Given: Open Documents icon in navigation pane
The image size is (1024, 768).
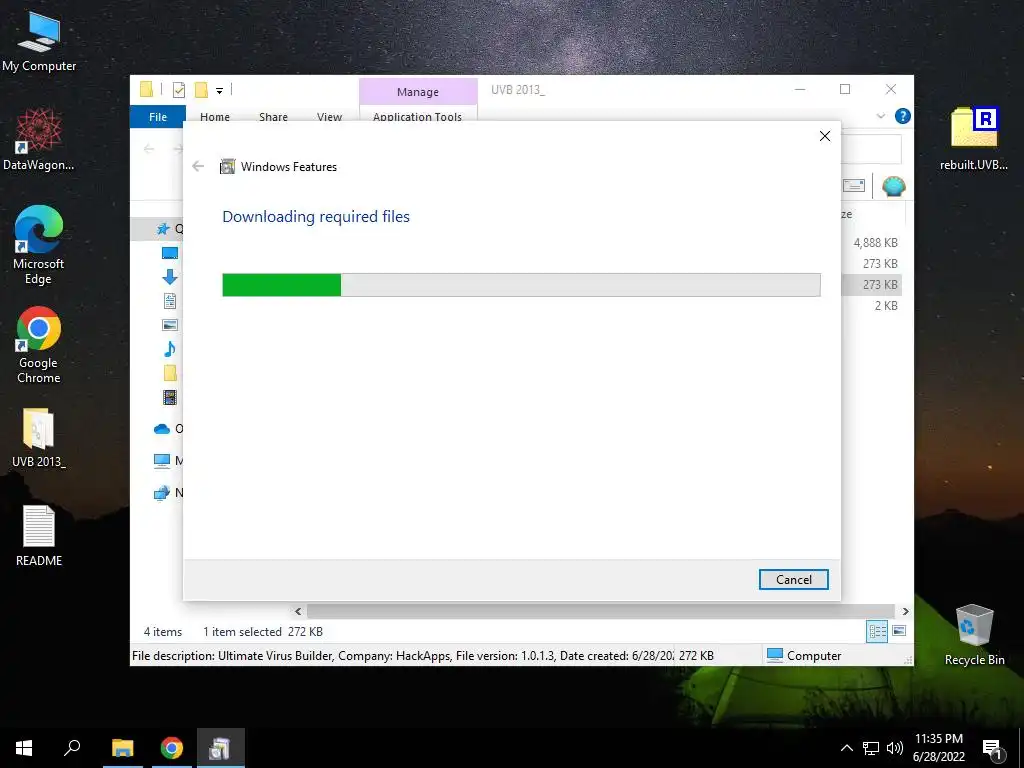Looking at the screenshot, I should 170,301.
